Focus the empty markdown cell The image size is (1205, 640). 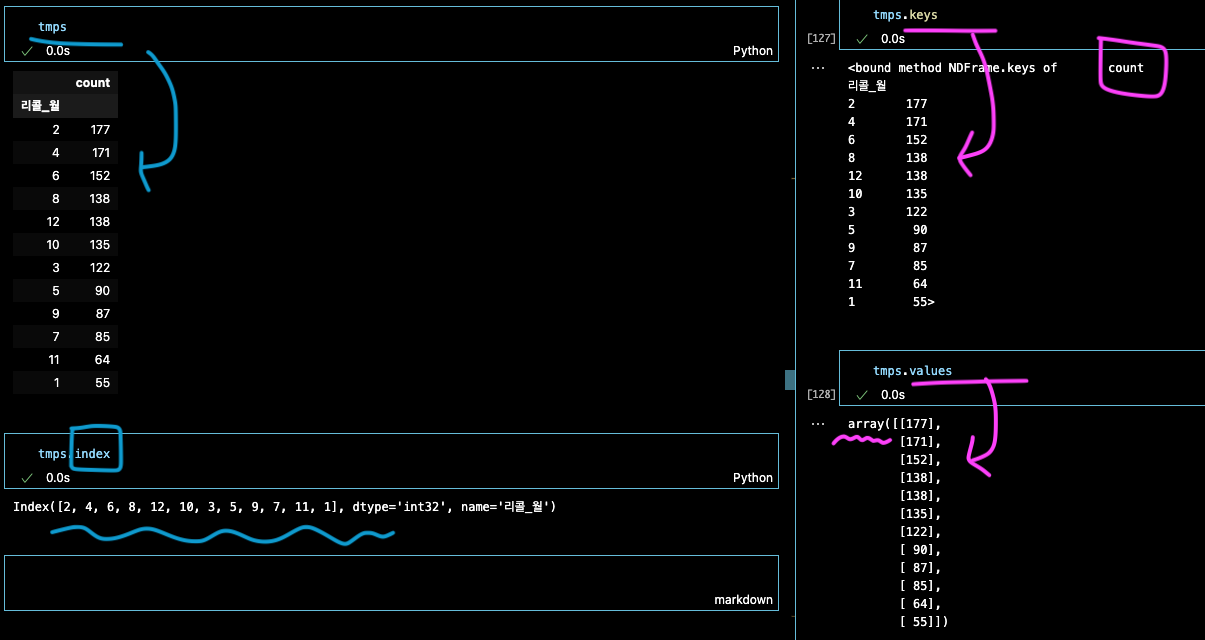coord(391,582)
